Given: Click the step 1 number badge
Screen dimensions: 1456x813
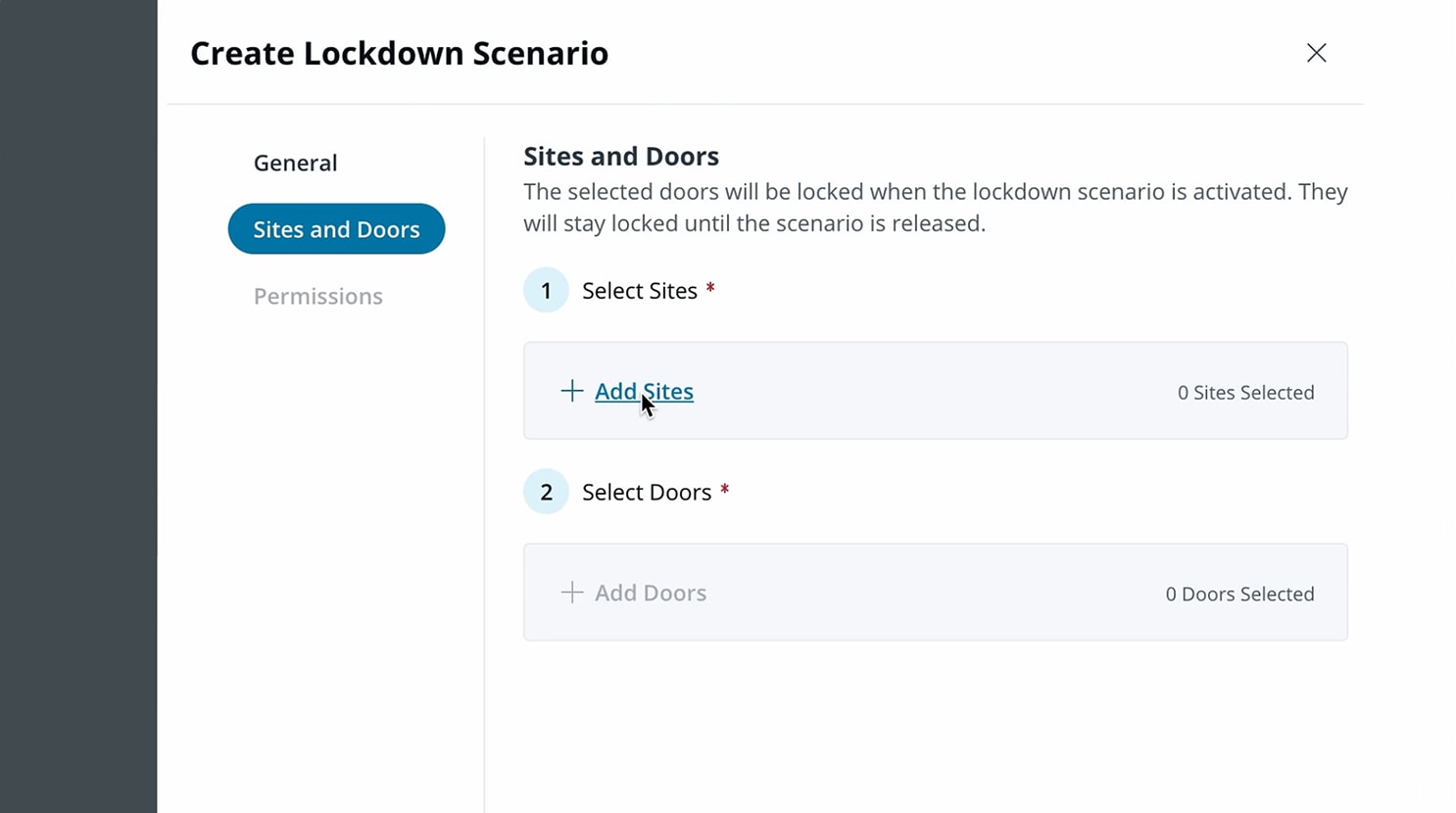Looking at the screenshot, I should (x=546, y=290).
